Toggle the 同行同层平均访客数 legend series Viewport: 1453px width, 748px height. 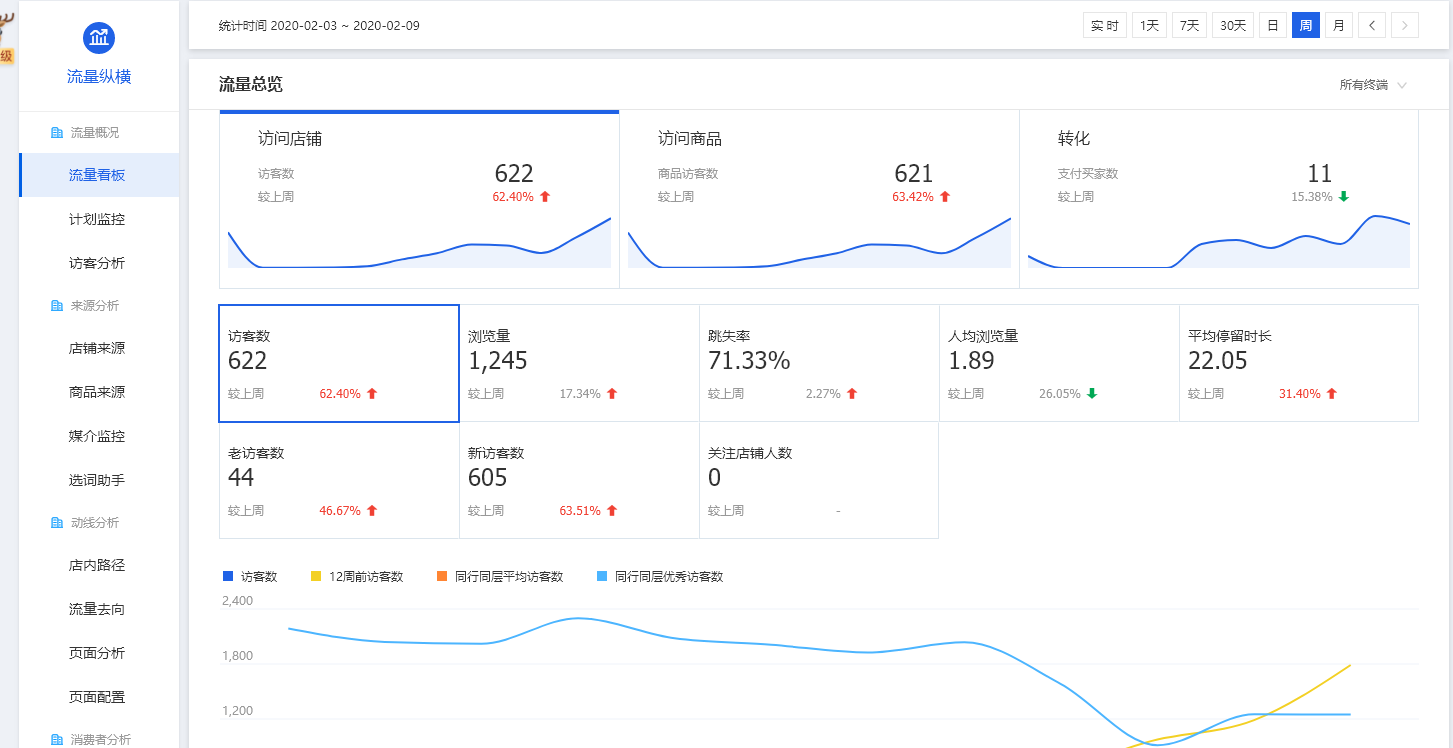(500, 576)
